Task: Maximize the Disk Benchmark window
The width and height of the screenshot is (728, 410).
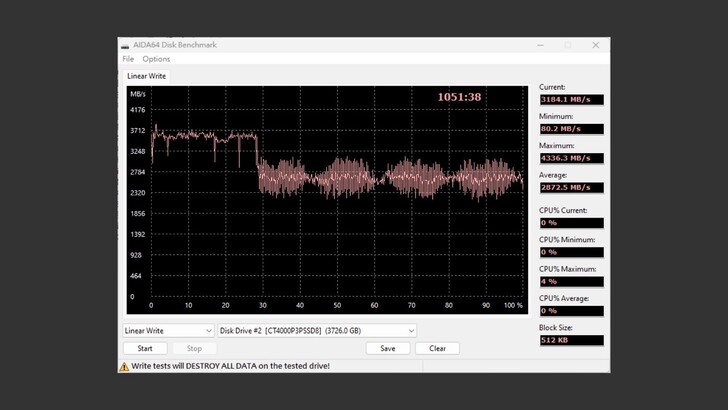Action: pos(568,45)
